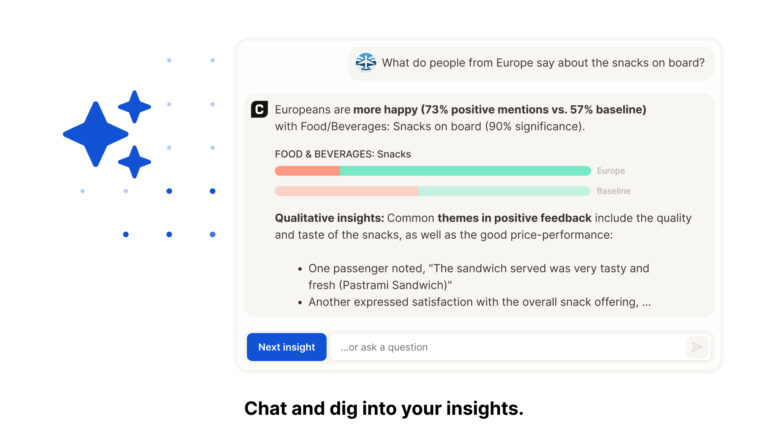Image resolution: width=768 pixels, height=432 pixels.
Task: Click the red segment of Europe bar
Action: tap(307, 171)
